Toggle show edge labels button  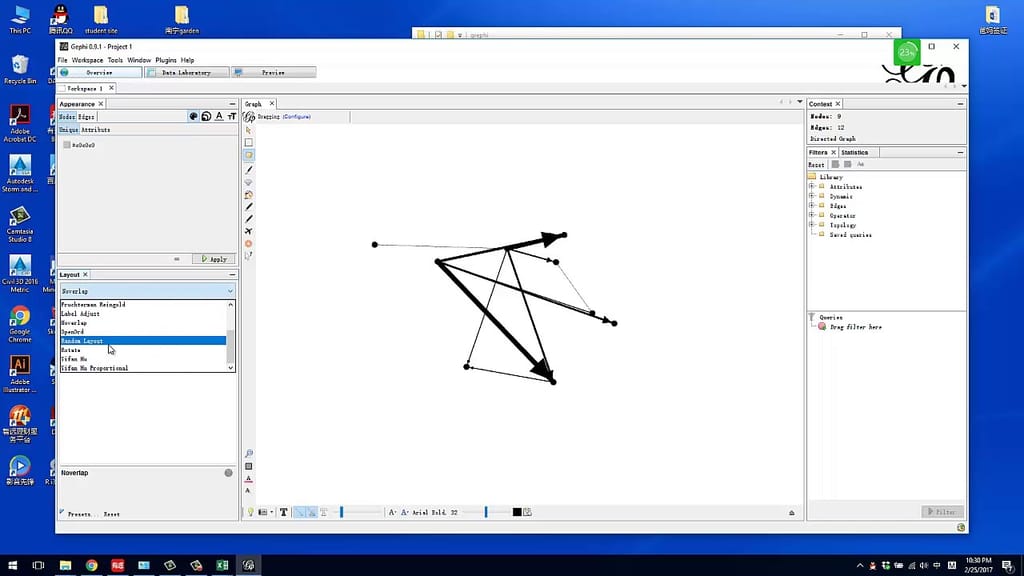pos(324,512)
